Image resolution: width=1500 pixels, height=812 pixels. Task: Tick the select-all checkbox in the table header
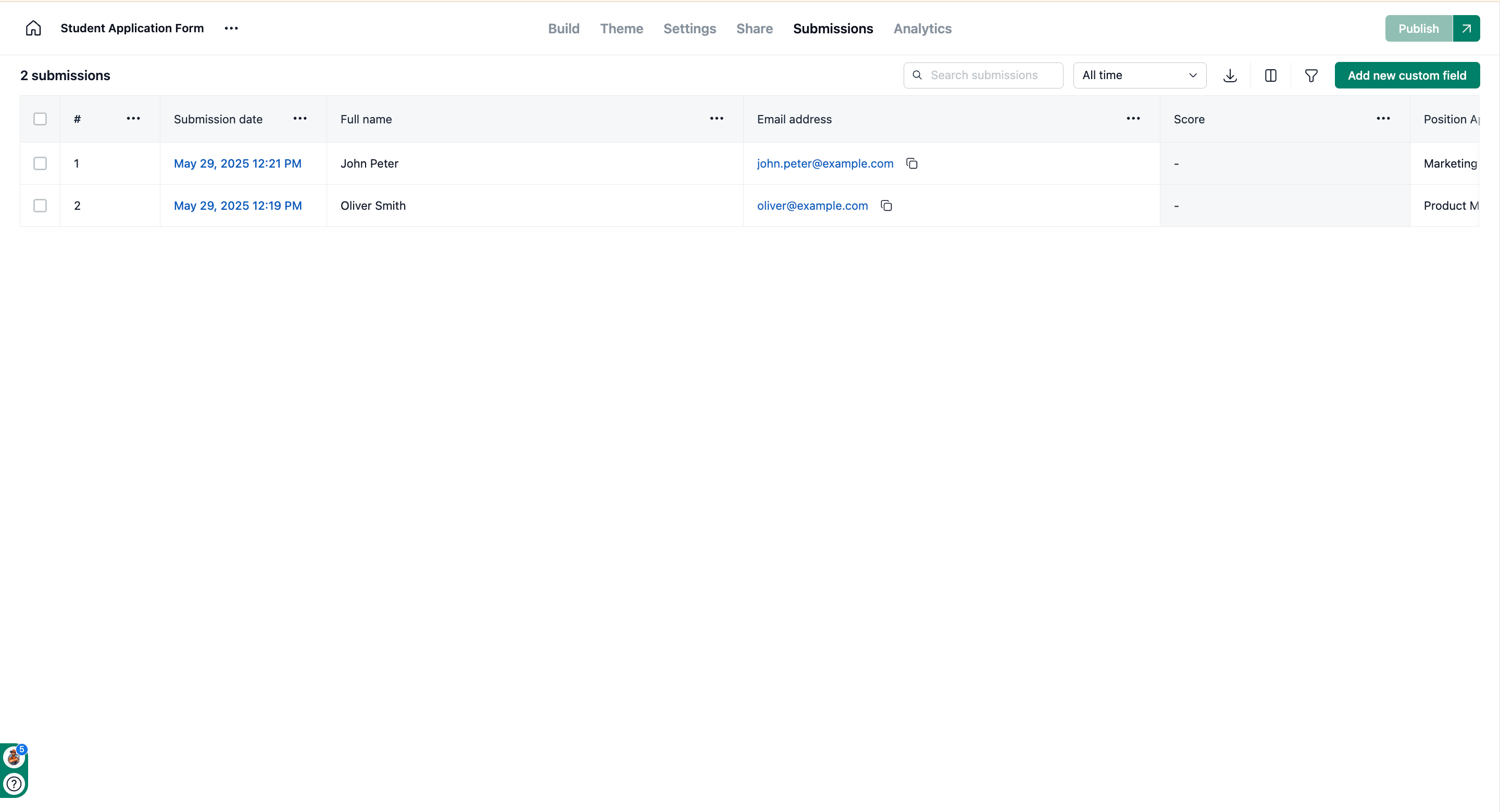(x=40, y=119)
